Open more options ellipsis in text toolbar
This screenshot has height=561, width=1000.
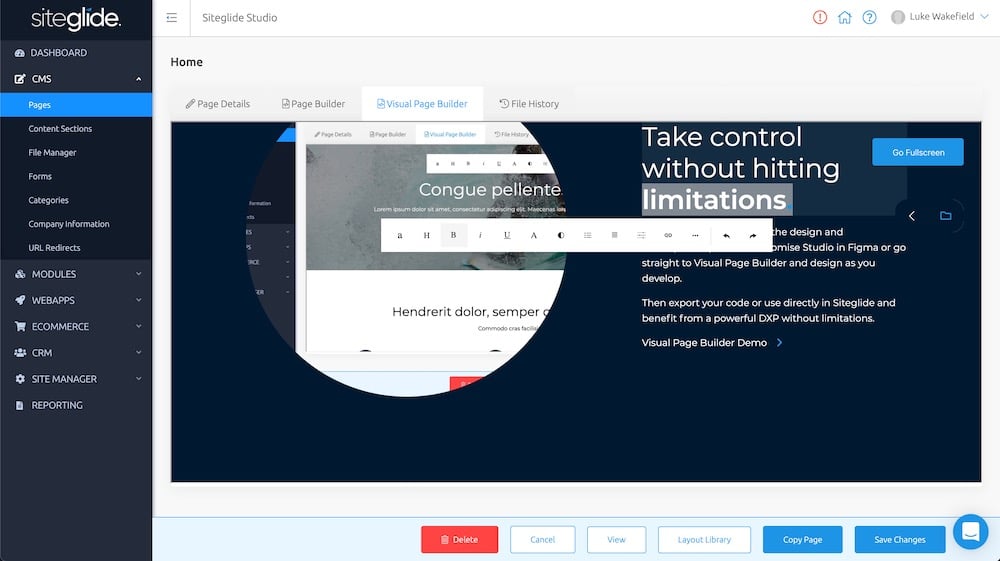[x=695, y=235]
